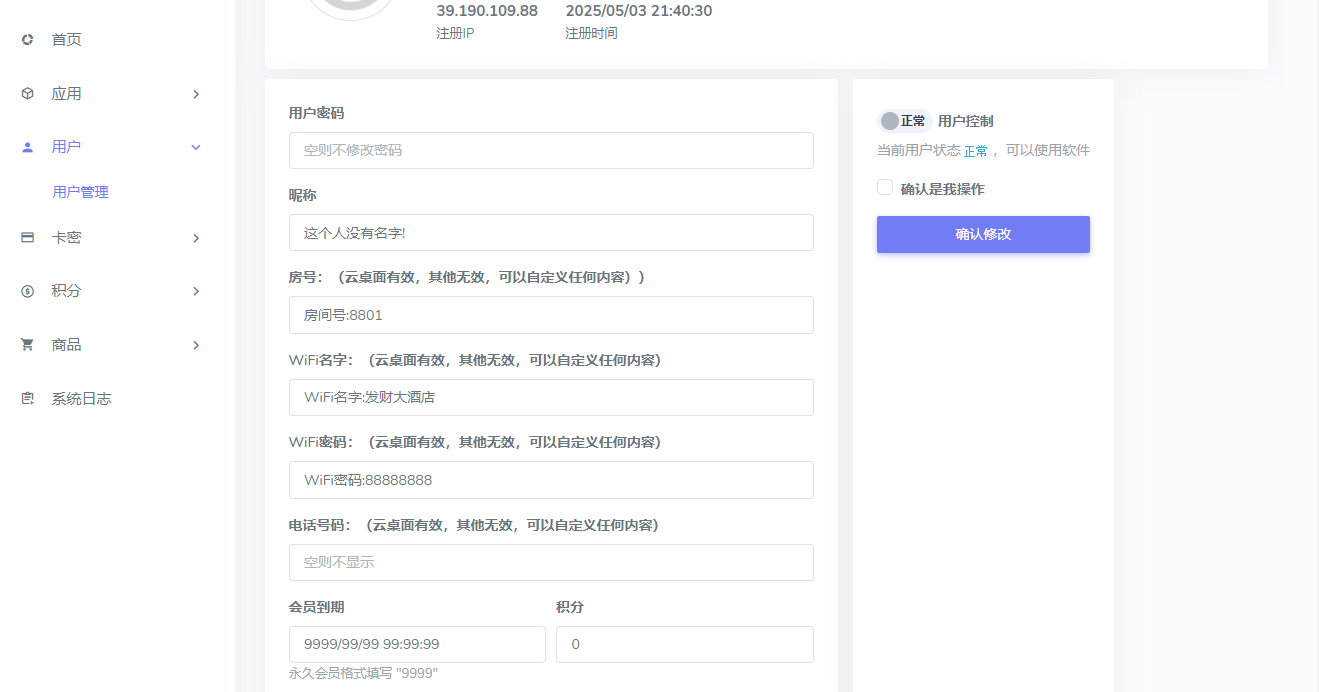This screenshot has width=1319, height=692.
Task: Click the home icon beside 首页
Action: [25, 39]
